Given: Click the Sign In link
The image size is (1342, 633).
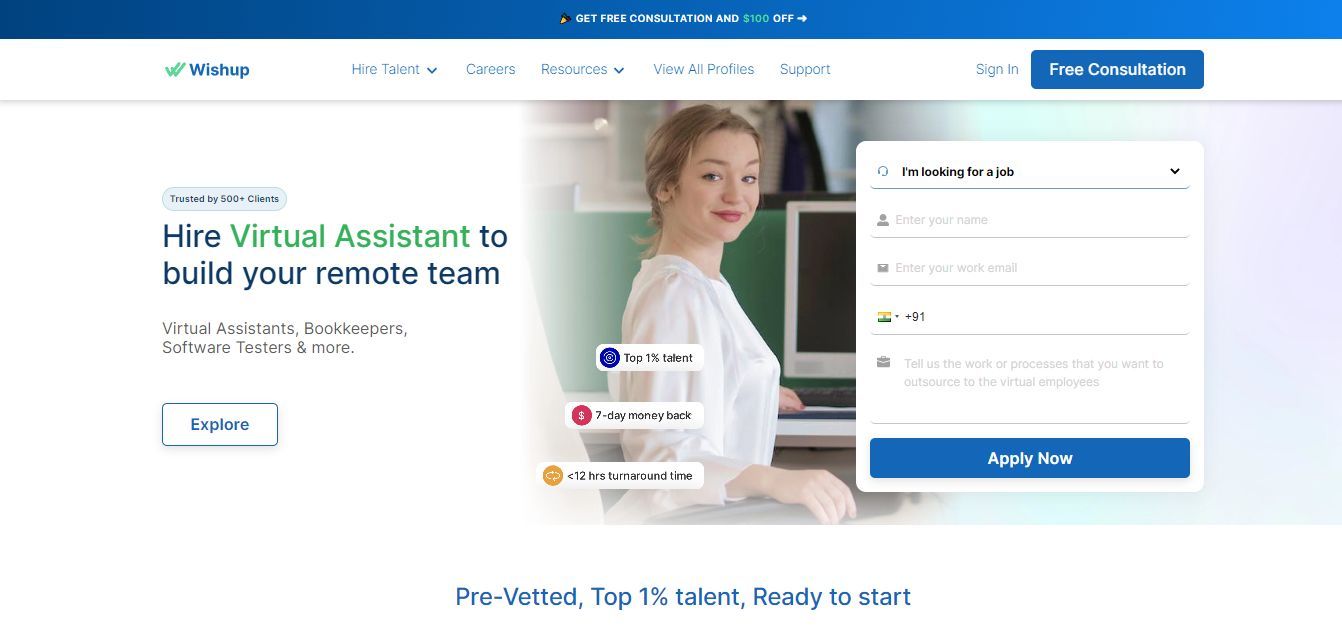Looking at the screenshot, I should pos(996,70).
